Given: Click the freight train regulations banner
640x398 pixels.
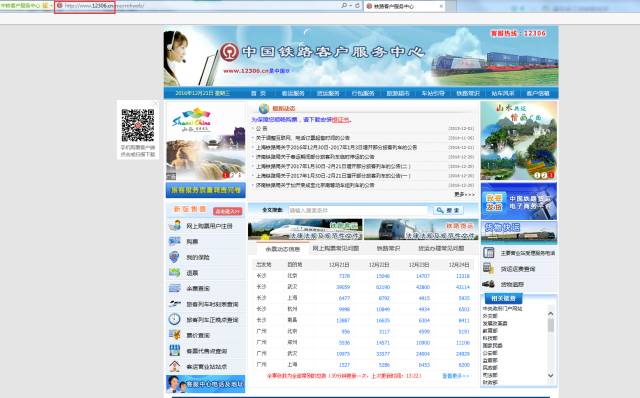Looking at the screenshot, I should coord(421,229).
